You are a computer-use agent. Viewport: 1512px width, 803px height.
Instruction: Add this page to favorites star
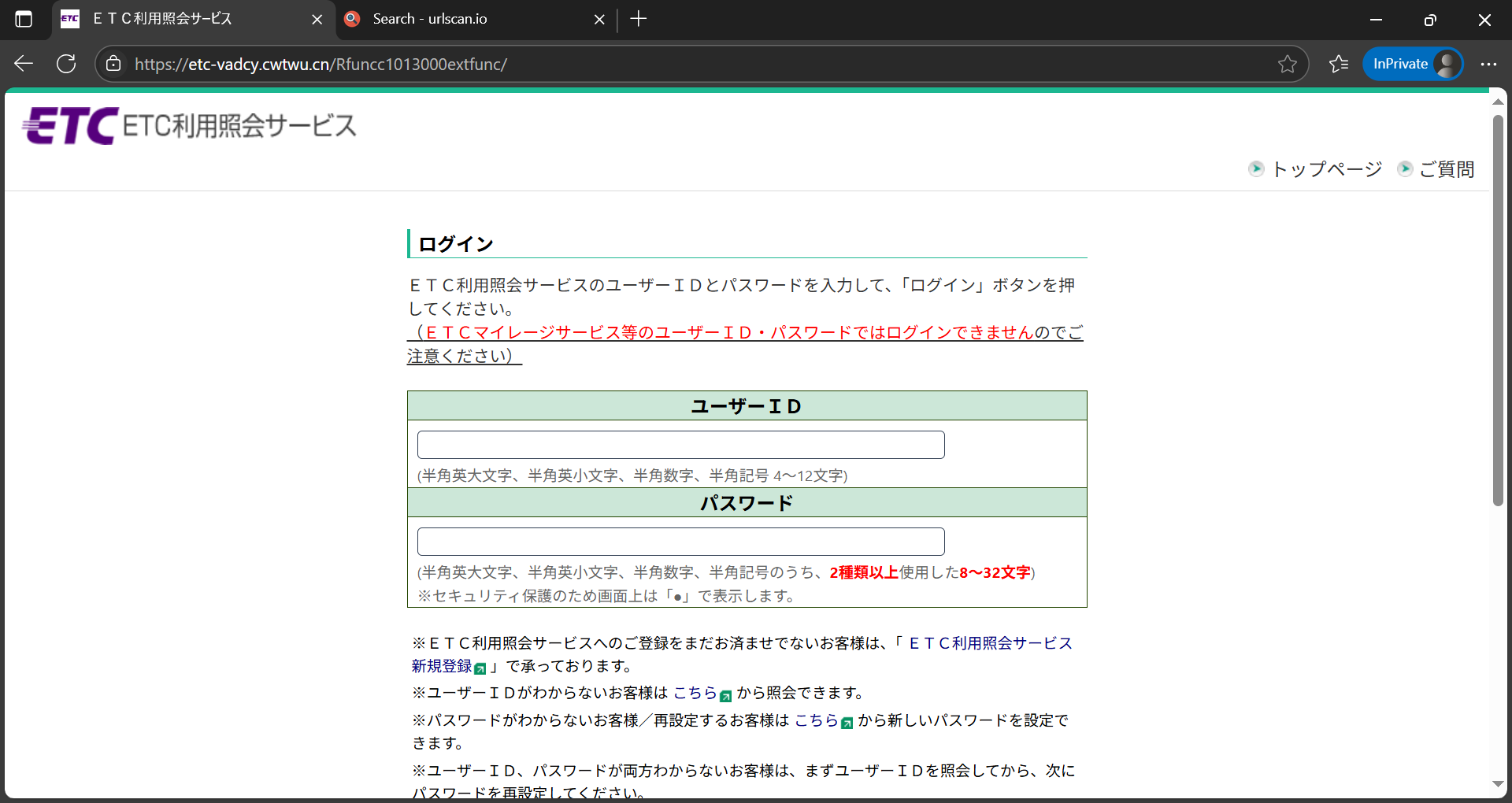(x=1288, y=64)
